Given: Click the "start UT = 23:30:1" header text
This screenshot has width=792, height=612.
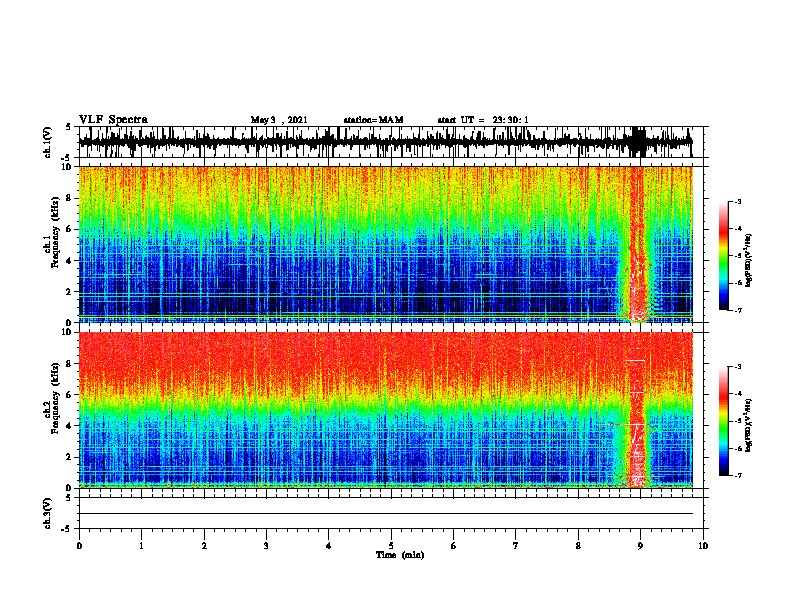Looking at the screenshot, I should pyautogui.click(x=483, y=120).
